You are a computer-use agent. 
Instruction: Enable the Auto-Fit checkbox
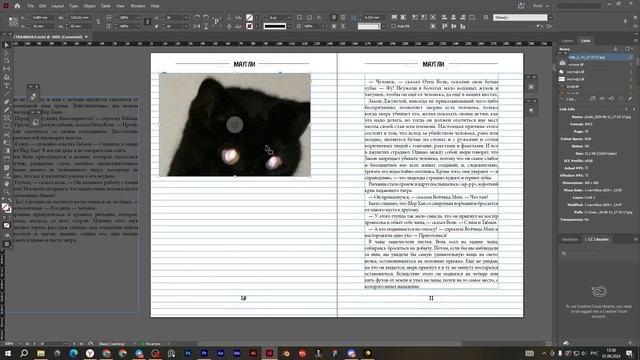(x=393, y=26)
